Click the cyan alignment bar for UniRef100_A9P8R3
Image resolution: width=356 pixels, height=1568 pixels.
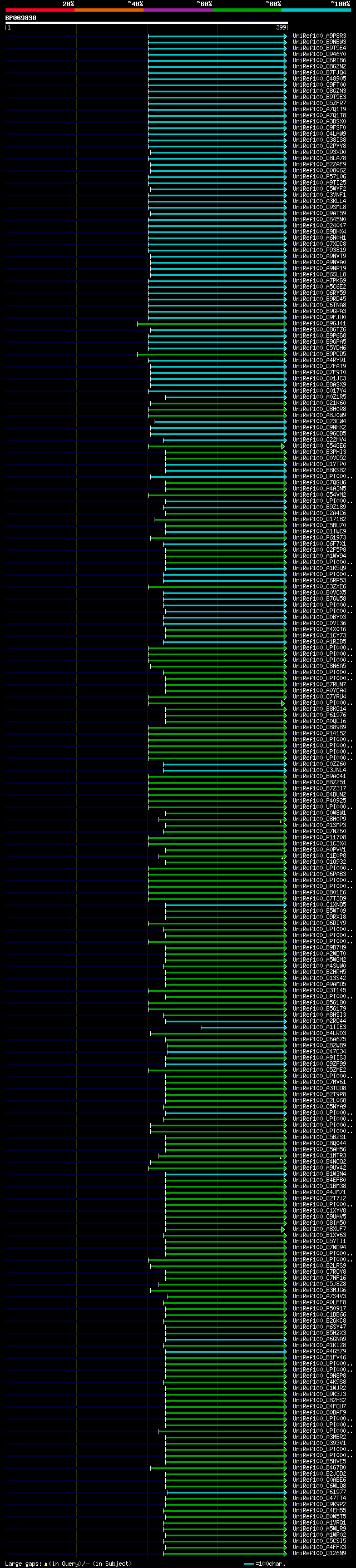[x=217, y=36]
